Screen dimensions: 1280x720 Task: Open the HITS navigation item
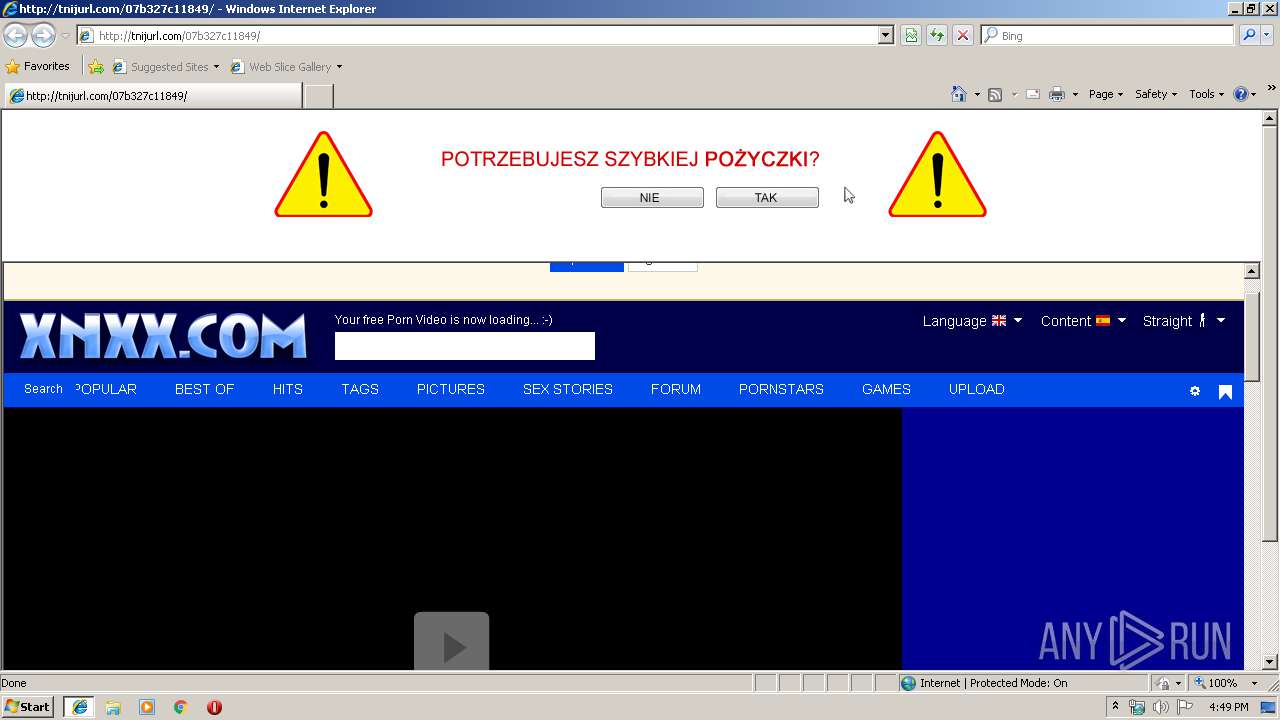(288, 389)
